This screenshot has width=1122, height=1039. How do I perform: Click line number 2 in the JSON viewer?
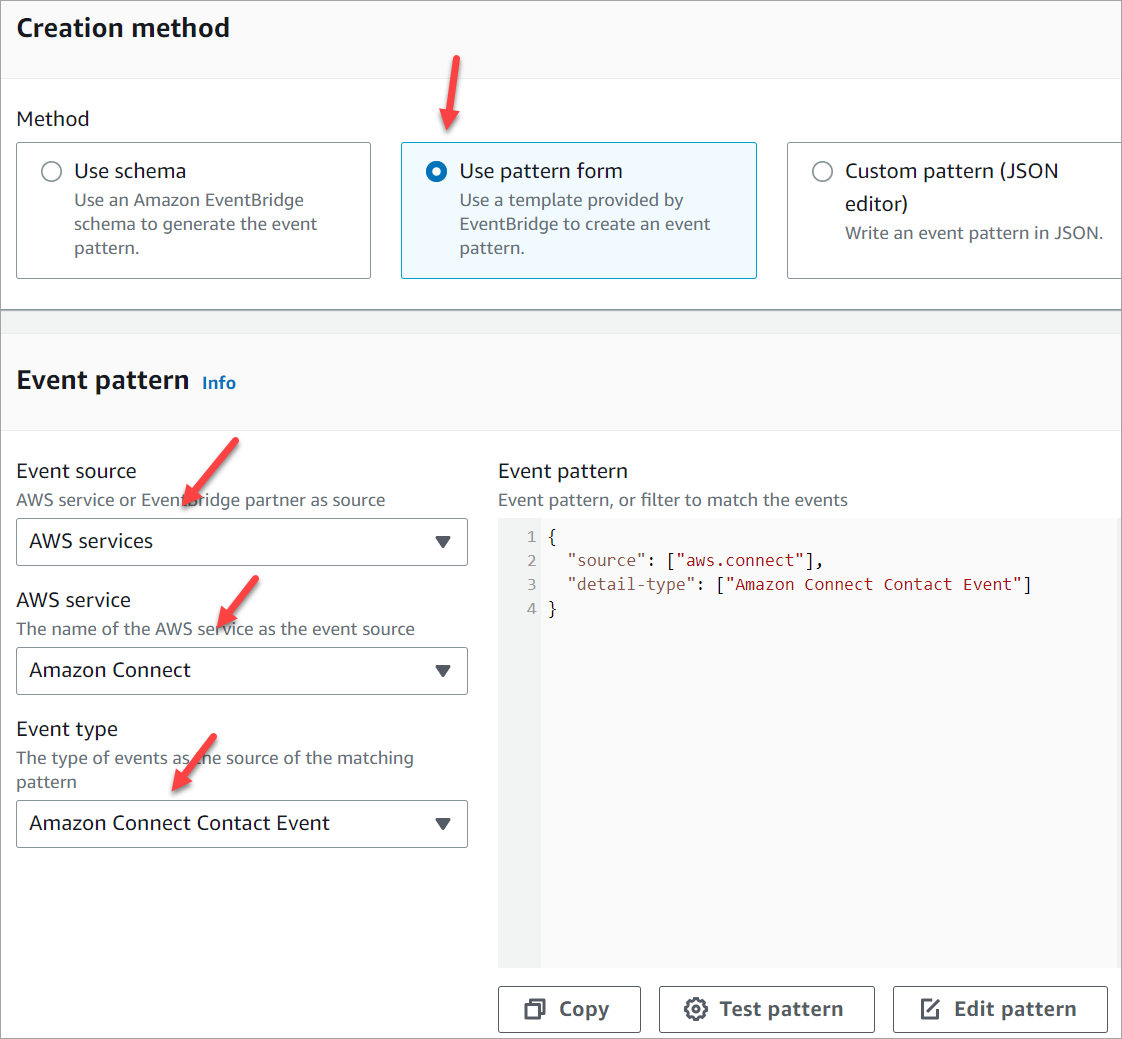click(x=530, y=560)
